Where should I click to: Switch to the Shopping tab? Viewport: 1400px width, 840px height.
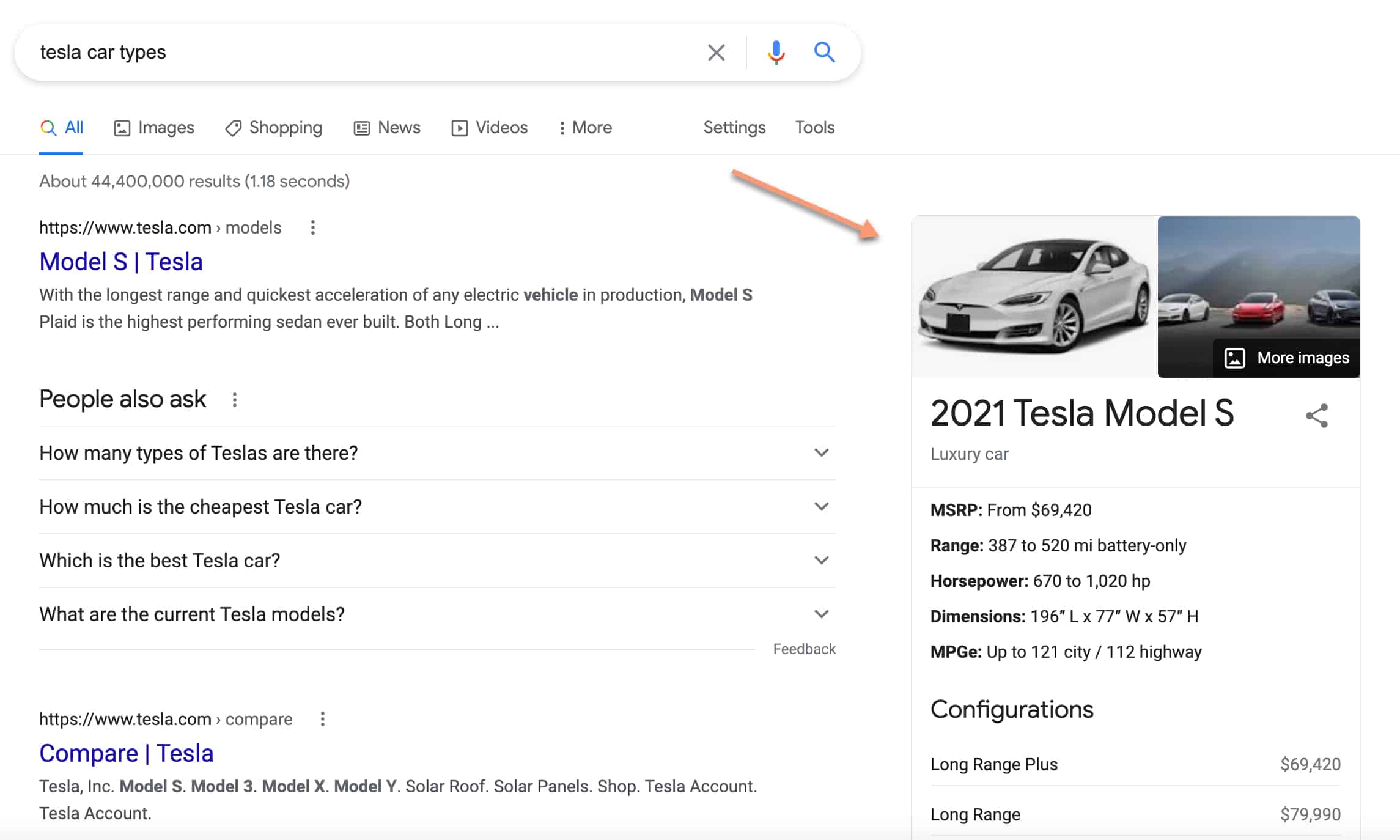pos(273,128)
